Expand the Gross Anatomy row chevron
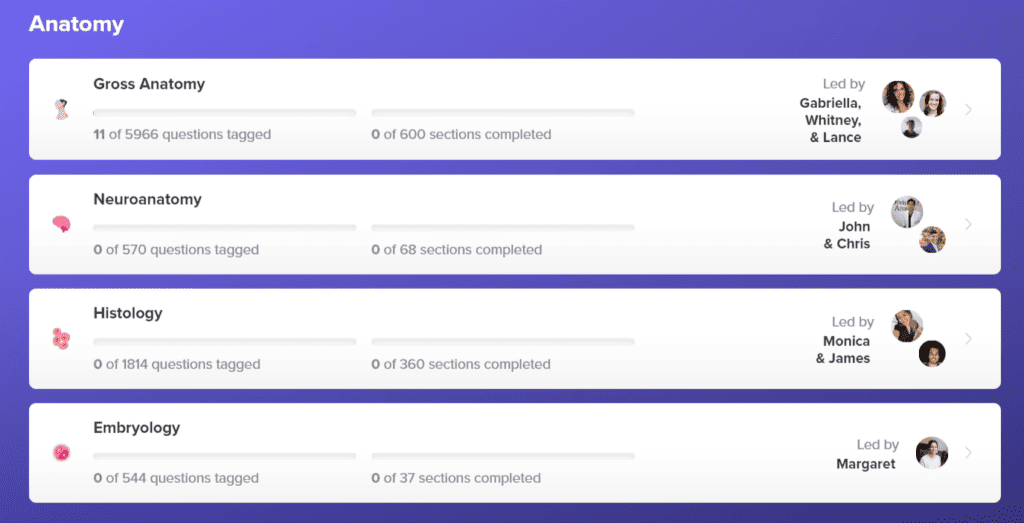 point(968,109)
